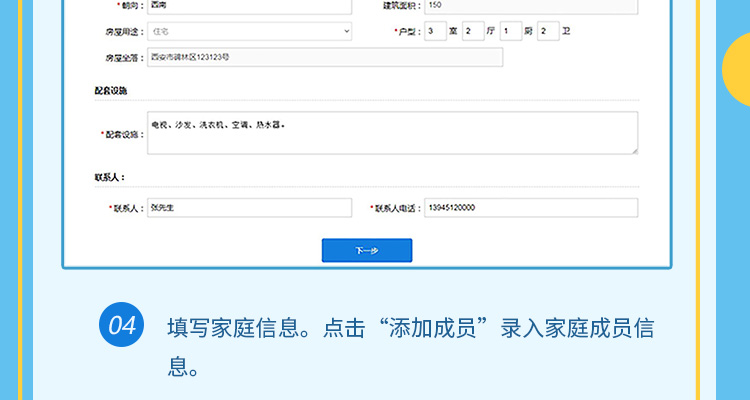Click the 卫 count input showing 2
750x400 pixels.
pyautogui.click(x=548, y=31)
